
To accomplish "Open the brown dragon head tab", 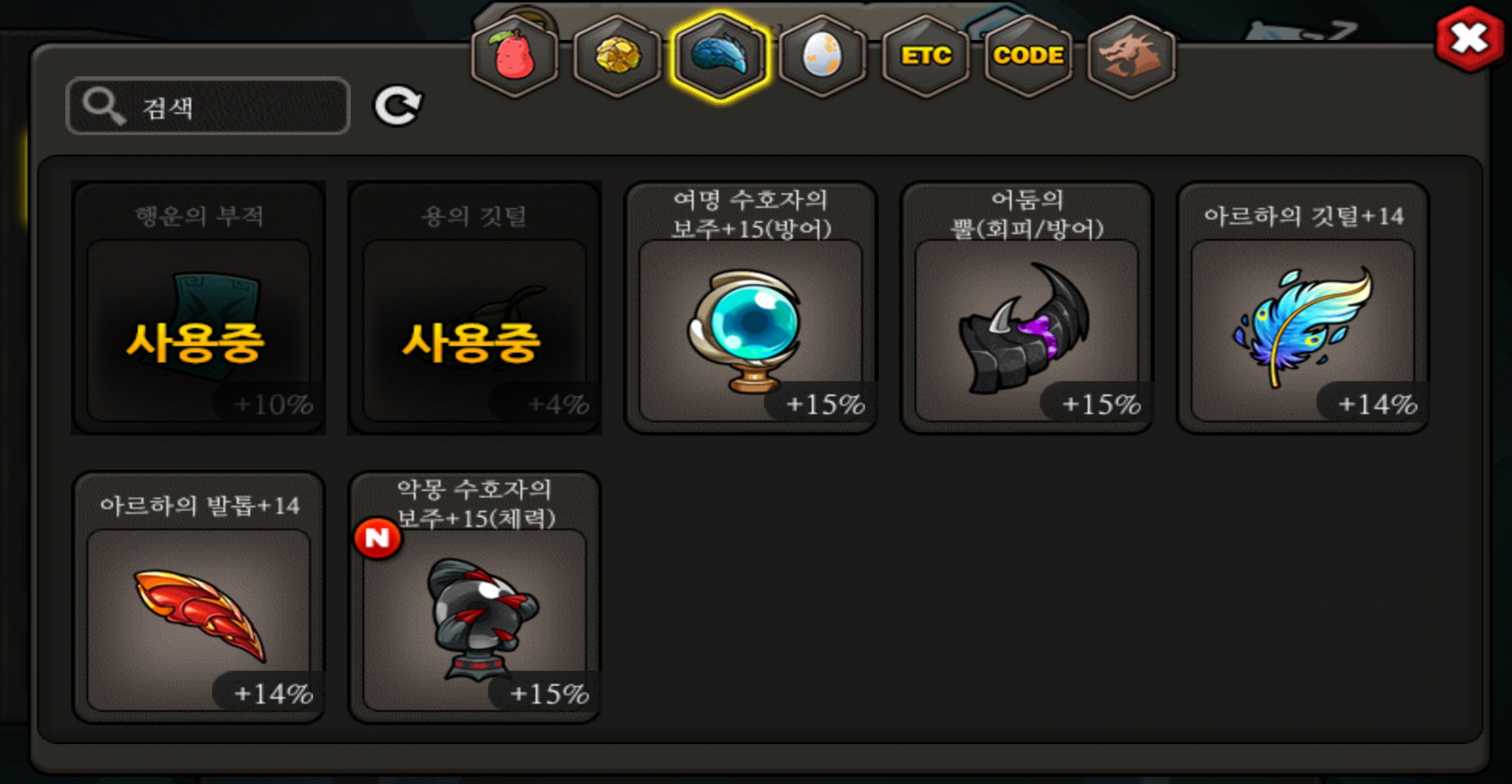I will [1131, 56].
